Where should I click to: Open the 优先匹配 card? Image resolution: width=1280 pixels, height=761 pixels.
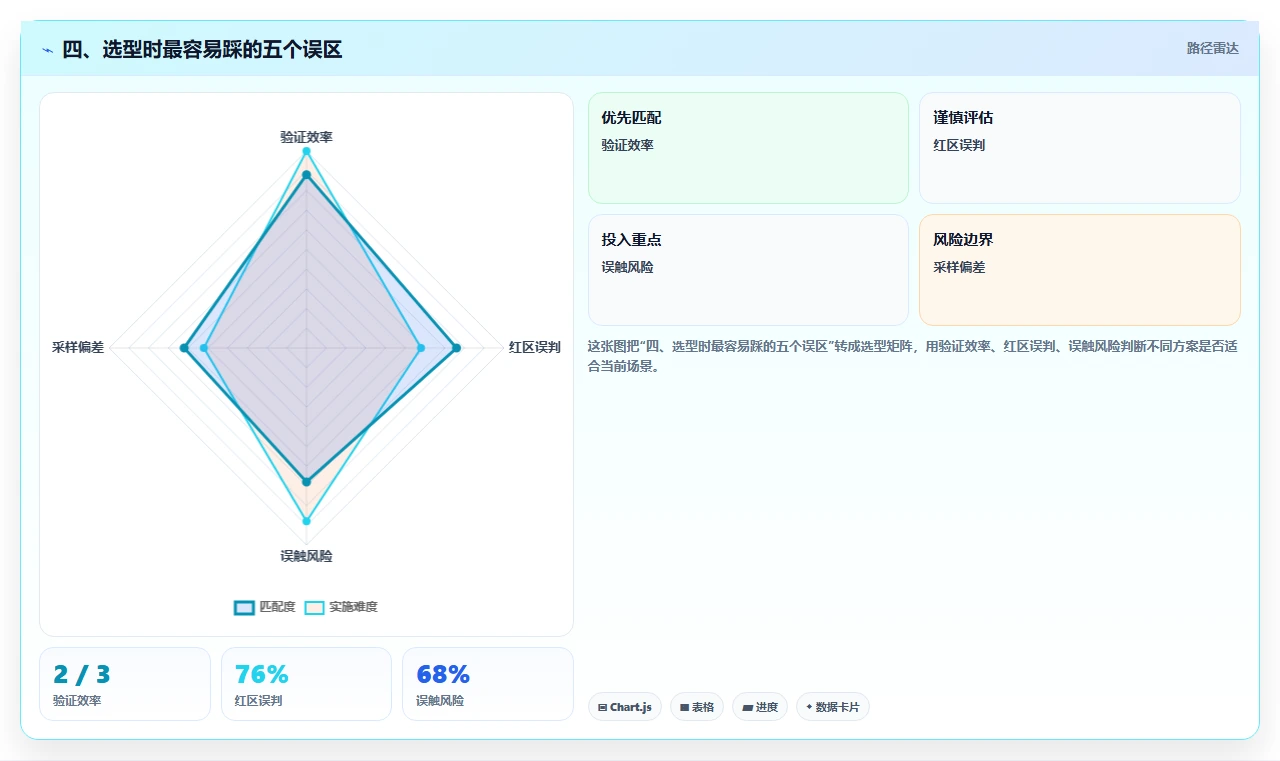coord(748,148)
